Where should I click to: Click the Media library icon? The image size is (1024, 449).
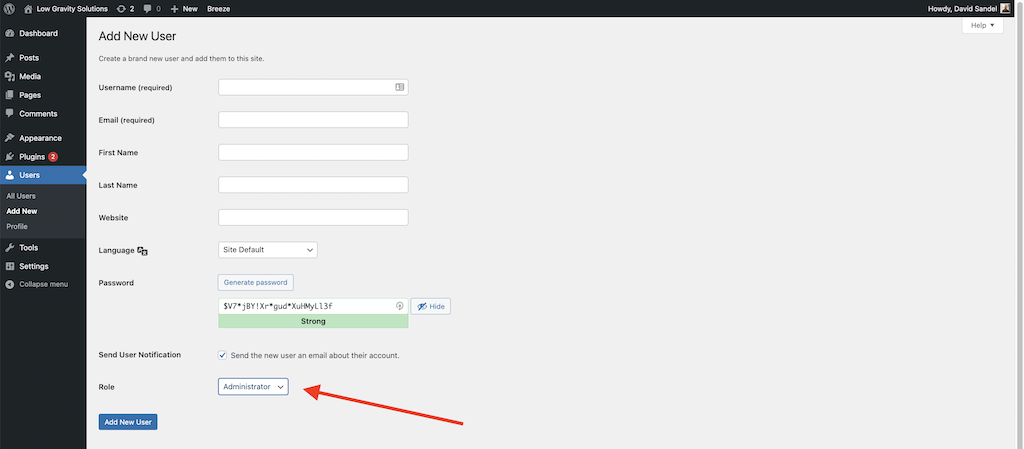pyautogui.click(x=10, y=76)
